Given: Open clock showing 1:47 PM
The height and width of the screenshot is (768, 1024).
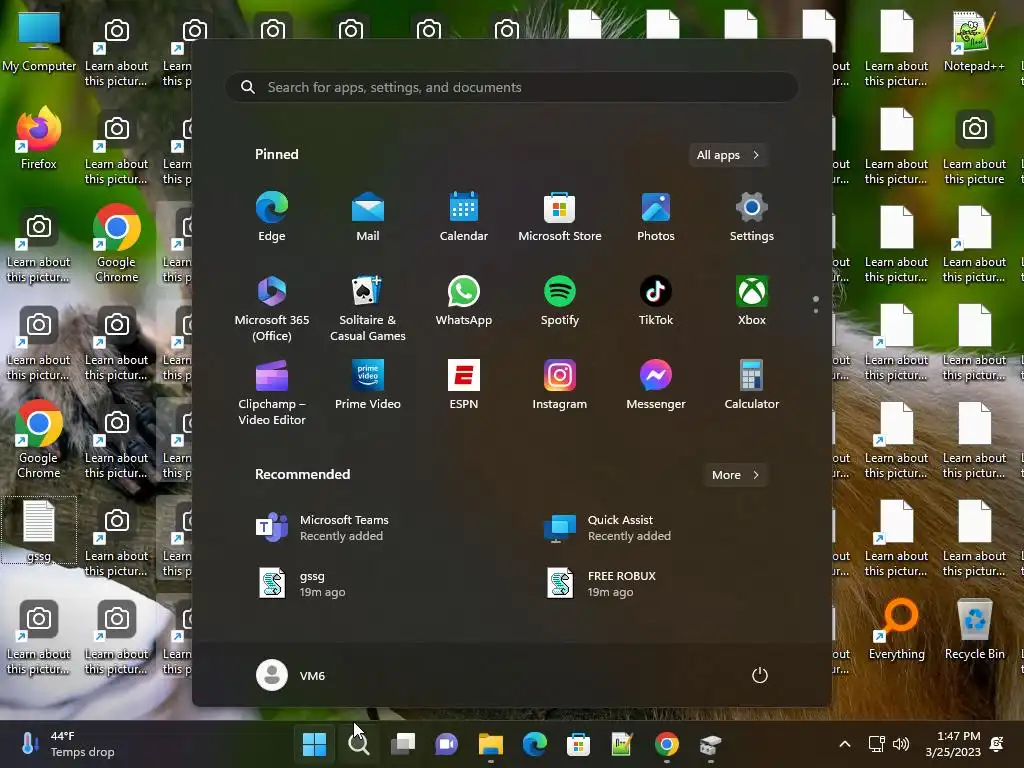Looking at the screenshot, I should coord(953,744).
